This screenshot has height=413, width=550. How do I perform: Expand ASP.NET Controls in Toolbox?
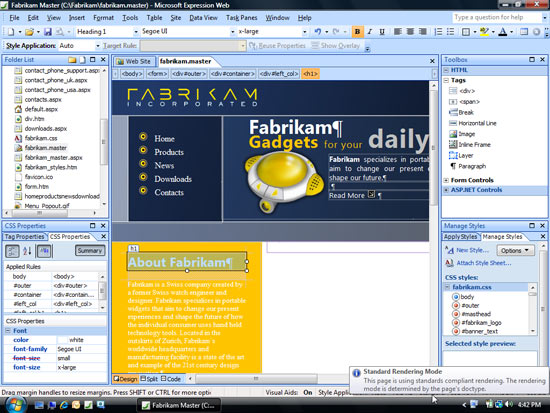point(446,190)
